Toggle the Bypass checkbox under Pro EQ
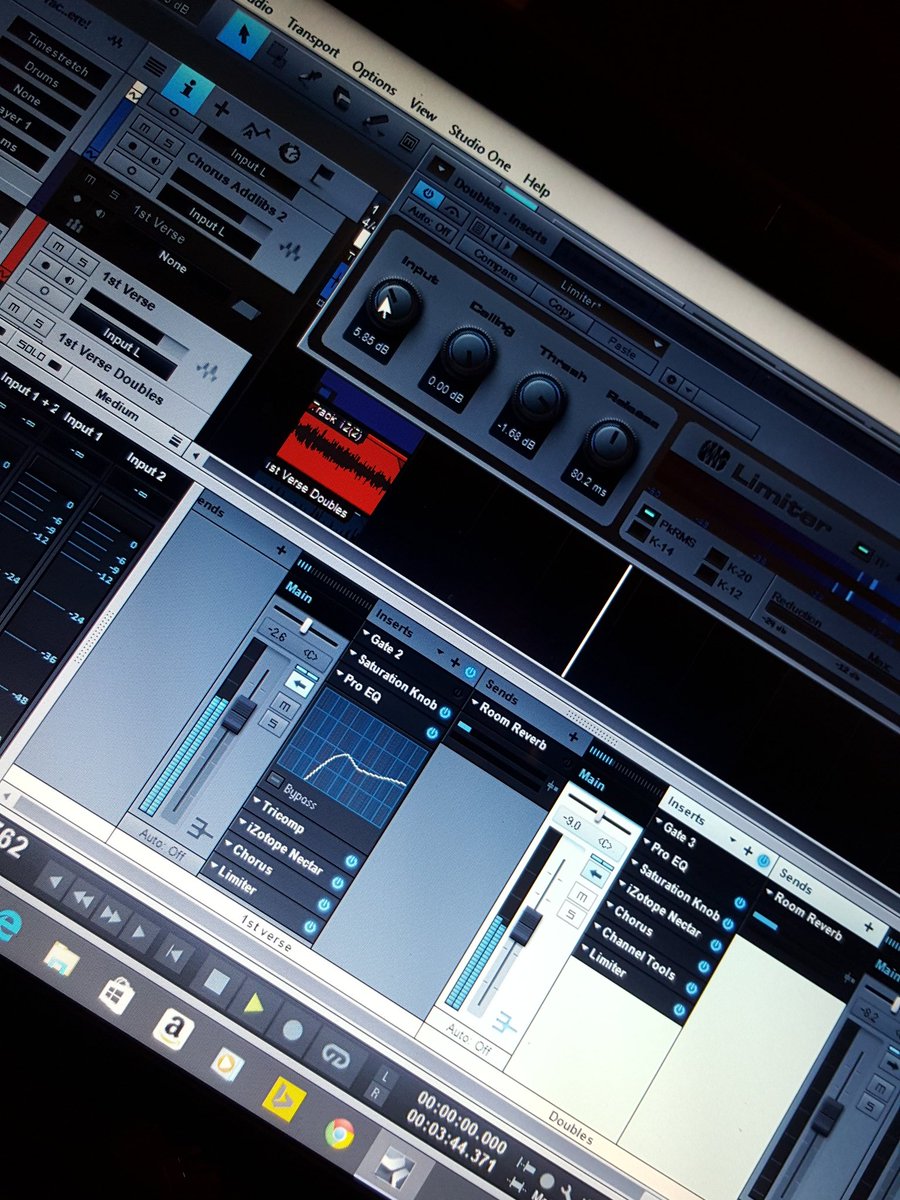 [x=277, y=780]
